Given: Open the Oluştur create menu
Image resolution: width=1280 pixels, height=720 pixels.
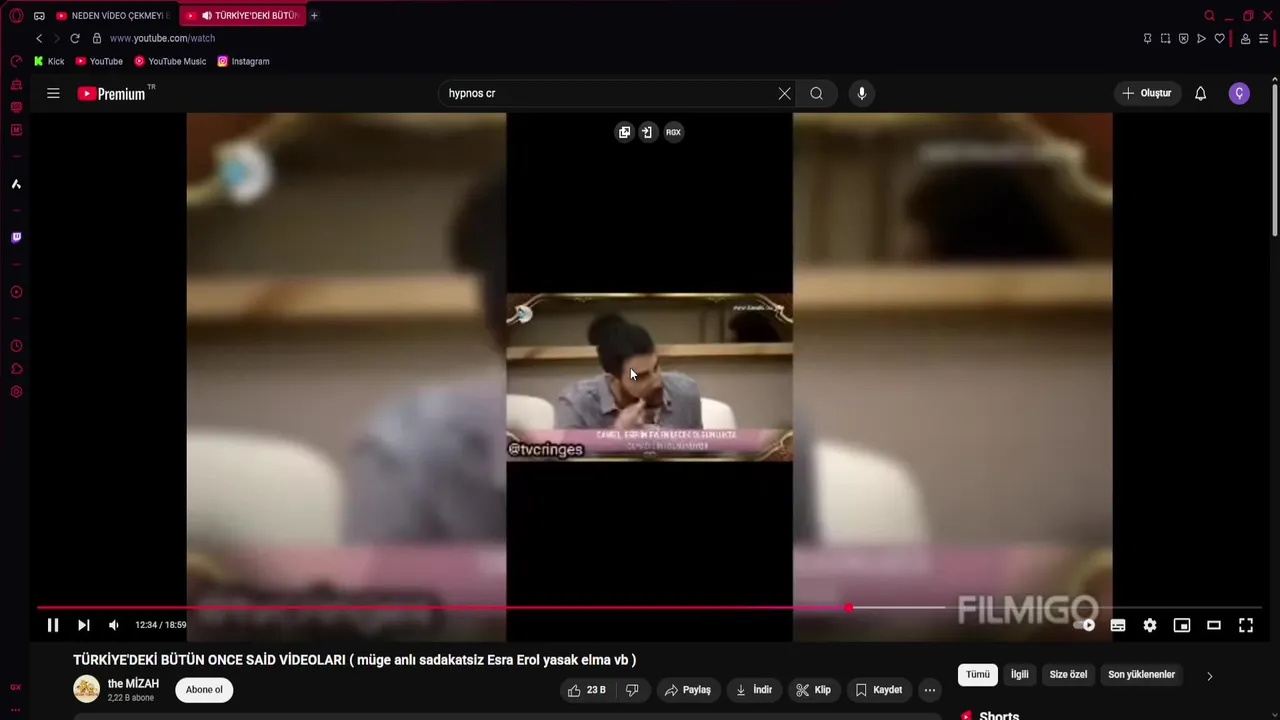Looking at the screenshot, I should [x=1147, y=93].
